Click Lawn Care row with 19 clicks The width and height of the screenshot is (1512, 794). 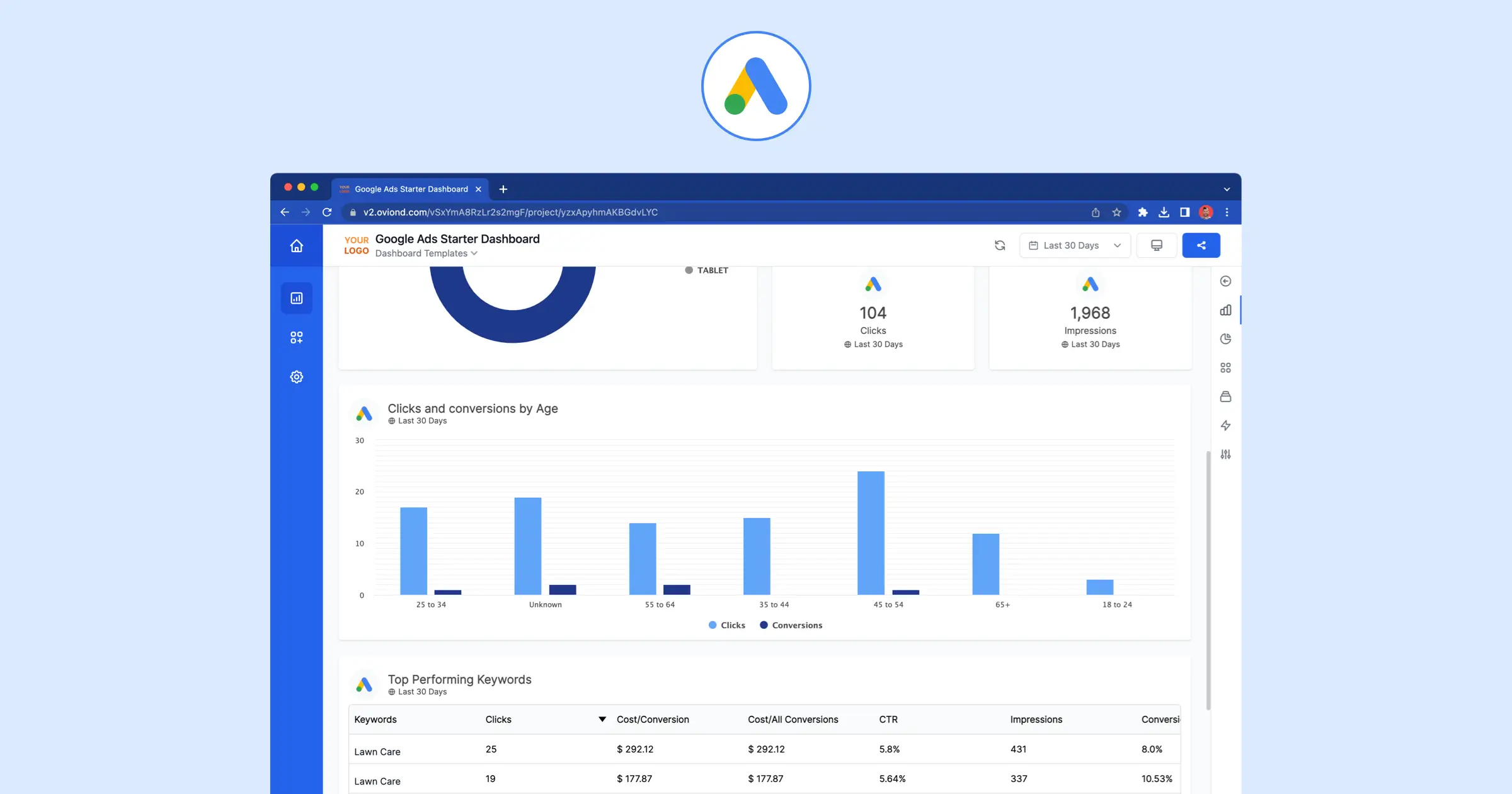point(764,779)
